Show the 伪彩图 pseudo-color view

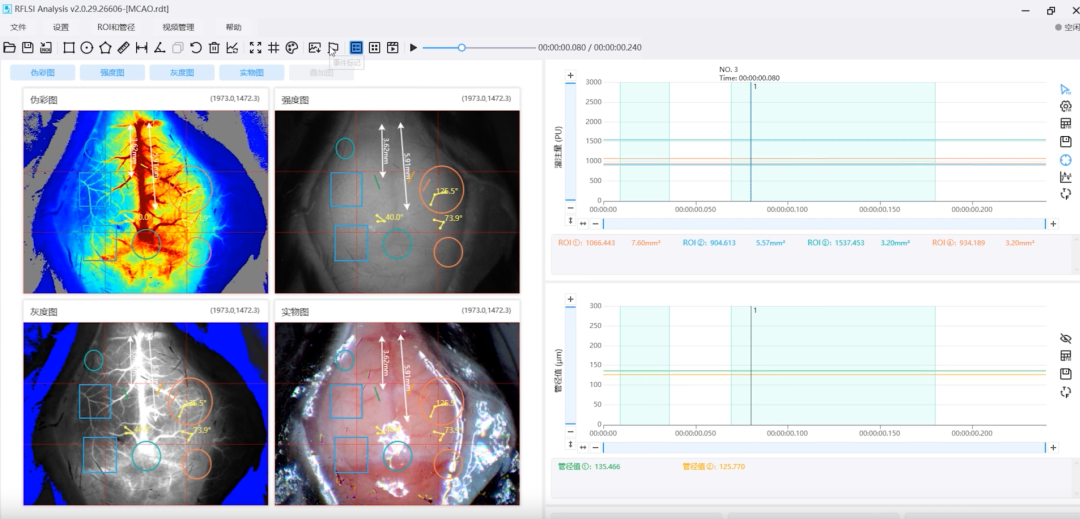coord(43,72)
